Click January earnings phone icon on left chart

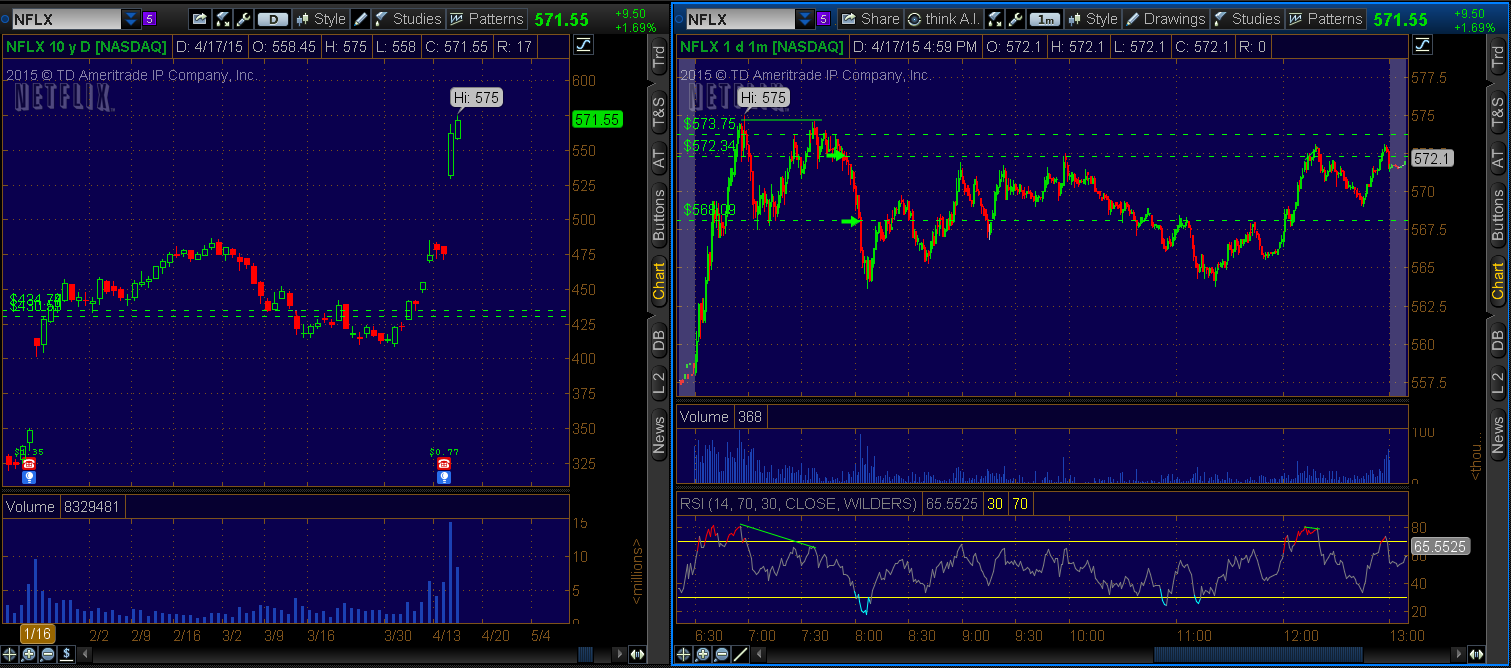(29, 464)
